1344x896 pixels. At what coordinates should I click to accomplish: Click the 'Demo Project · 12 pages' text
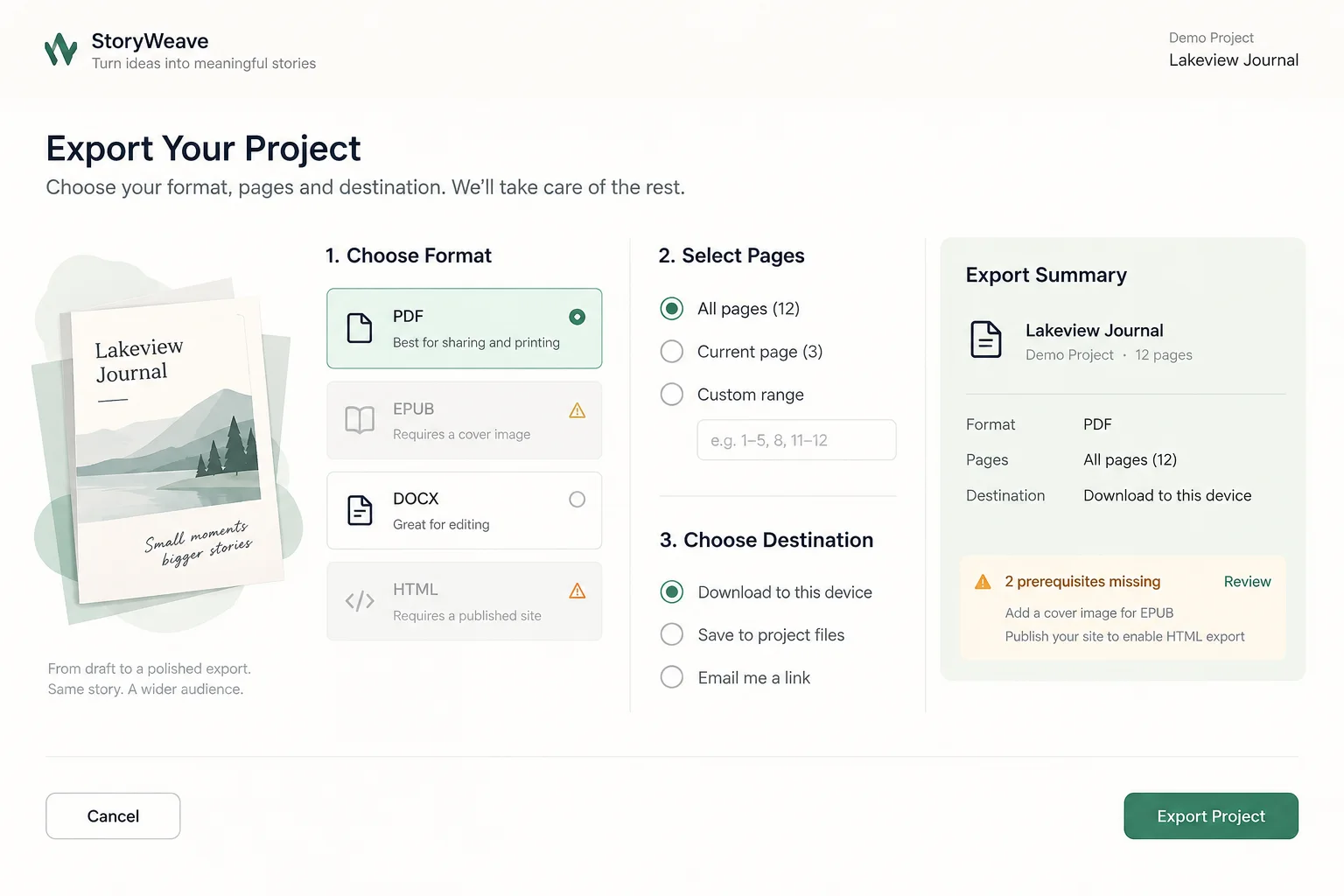pyautogui.click(x=1109, y=355)
